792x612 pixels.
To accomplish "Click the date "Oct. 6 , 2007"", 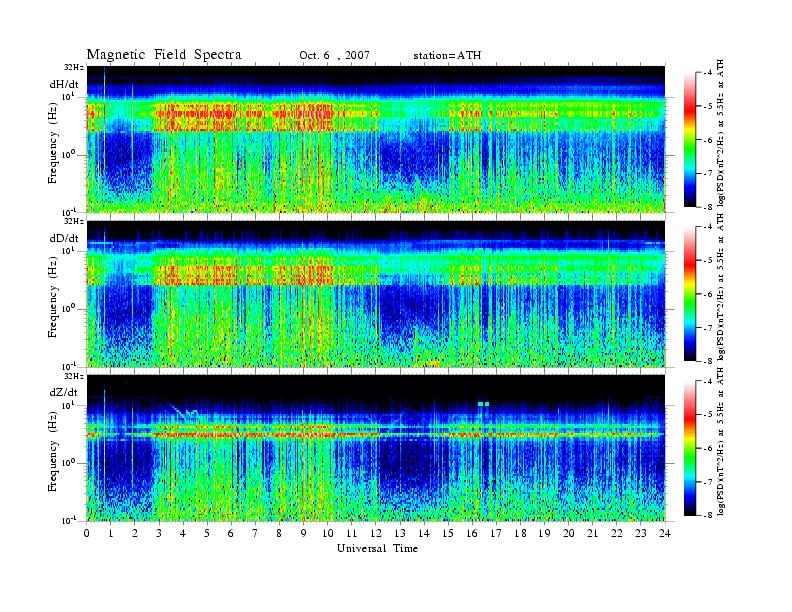I will (x=334, y=56).
